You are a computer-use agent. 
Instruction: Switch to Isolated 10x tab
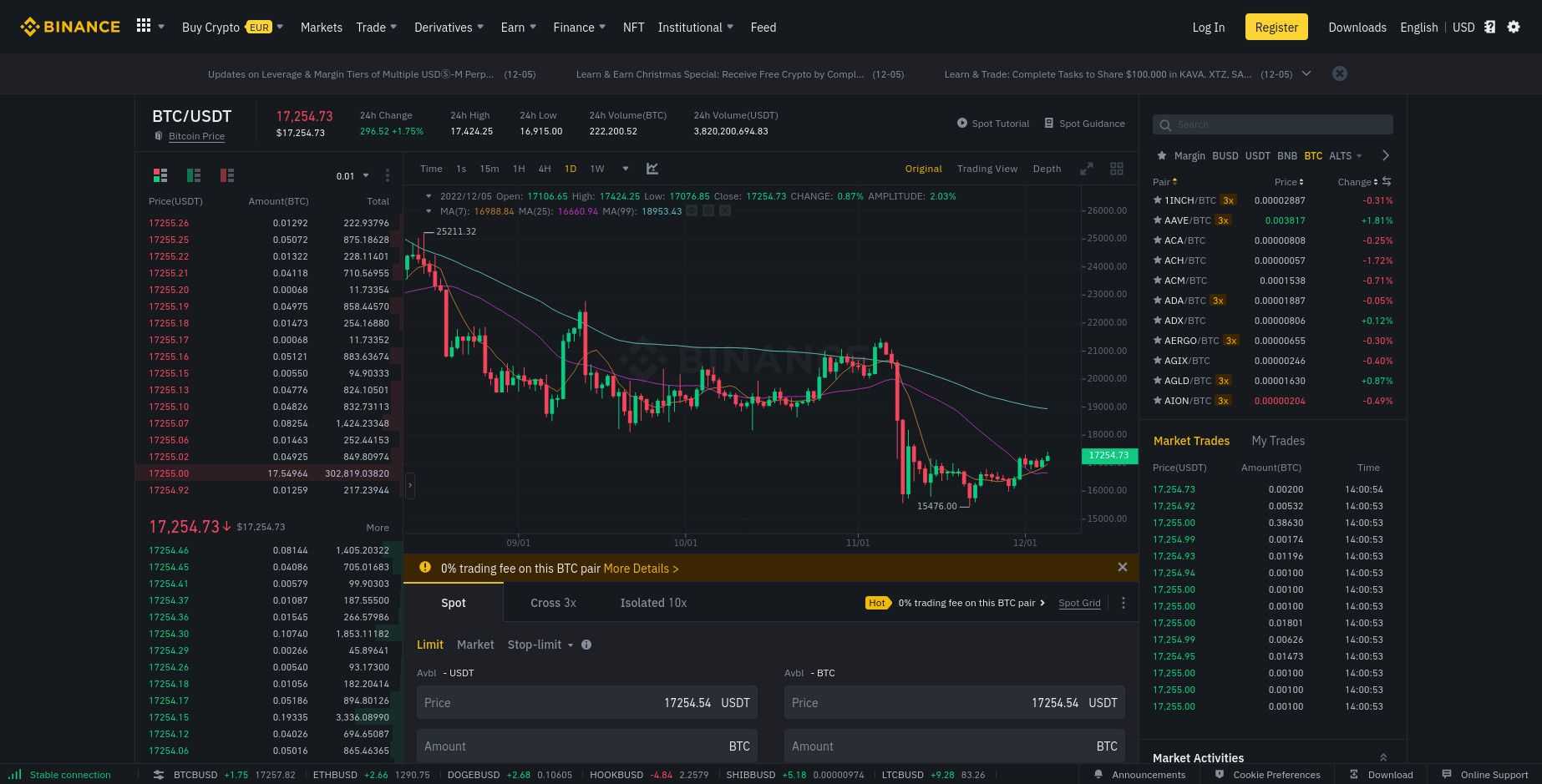tap(653, 603)
